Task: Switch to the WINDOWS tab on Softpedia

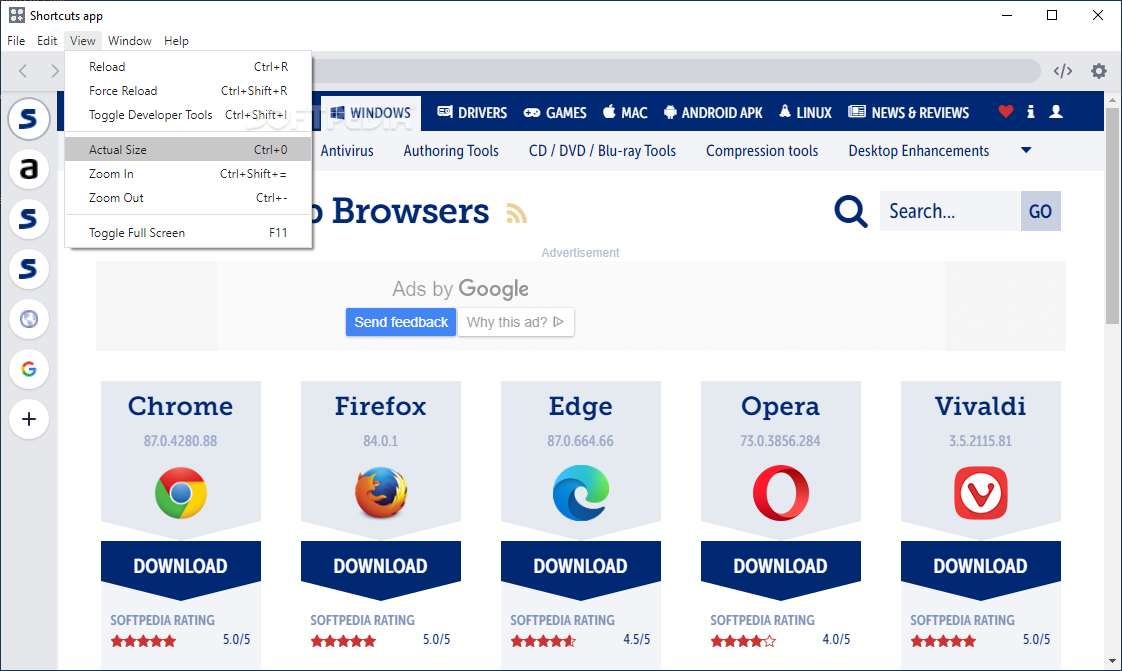Action: tap(371, 112)
